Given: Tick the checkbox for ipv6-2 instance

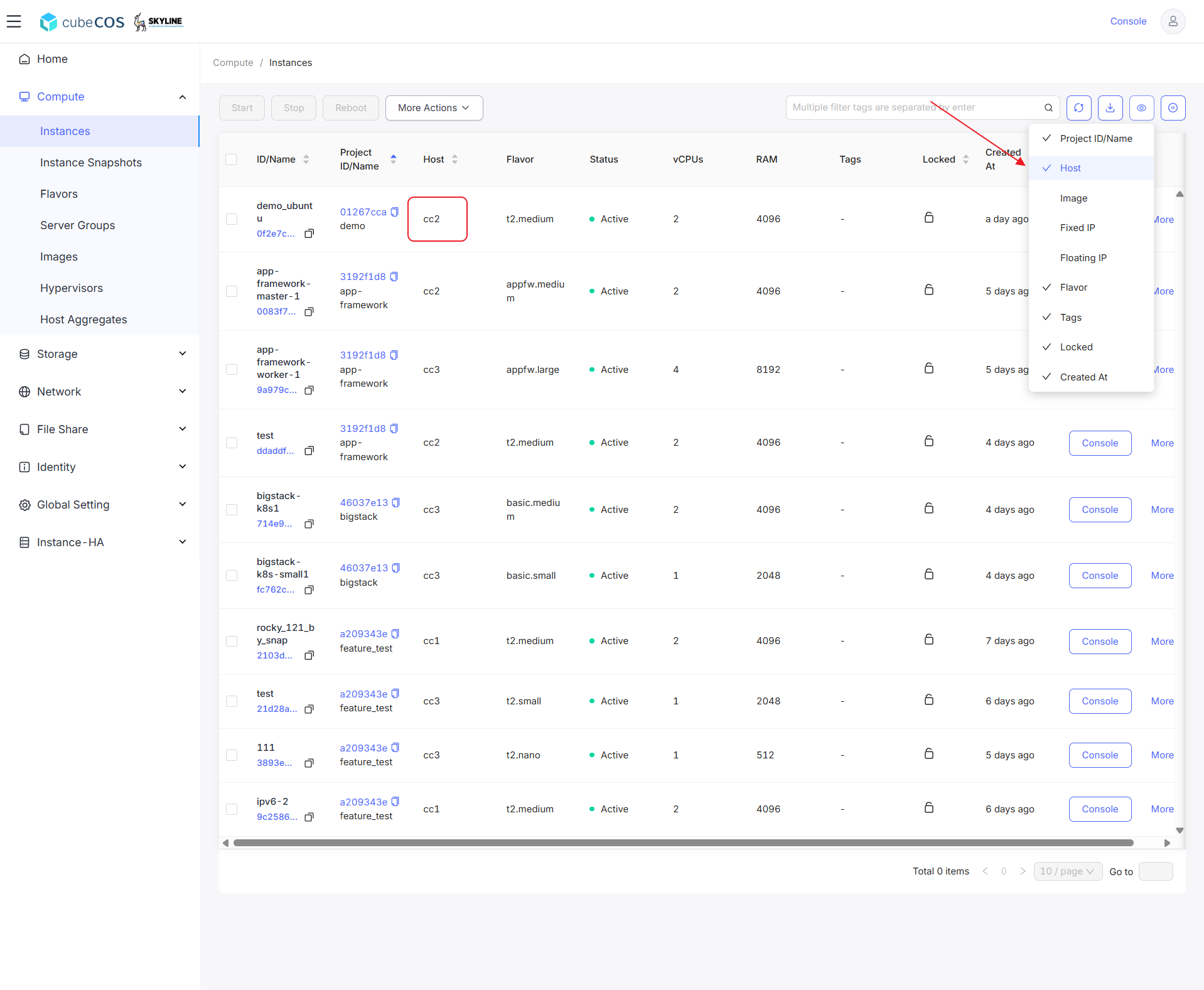Looking at the screenshot, I should [x=232, y=809].
